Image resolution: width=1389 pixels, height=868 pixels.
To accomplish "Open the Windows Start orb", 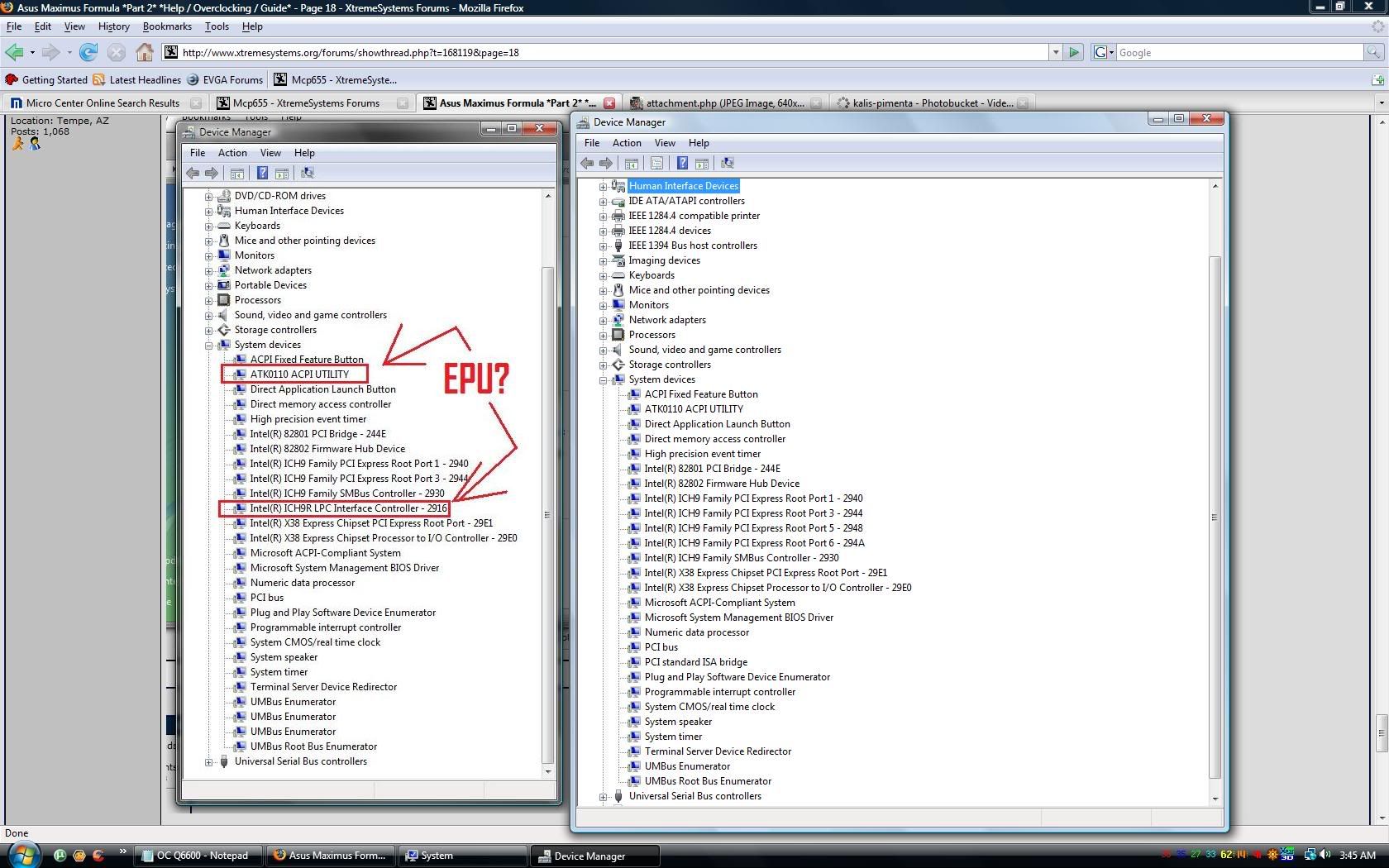I will pyautogui.click(x=22, y=854).
